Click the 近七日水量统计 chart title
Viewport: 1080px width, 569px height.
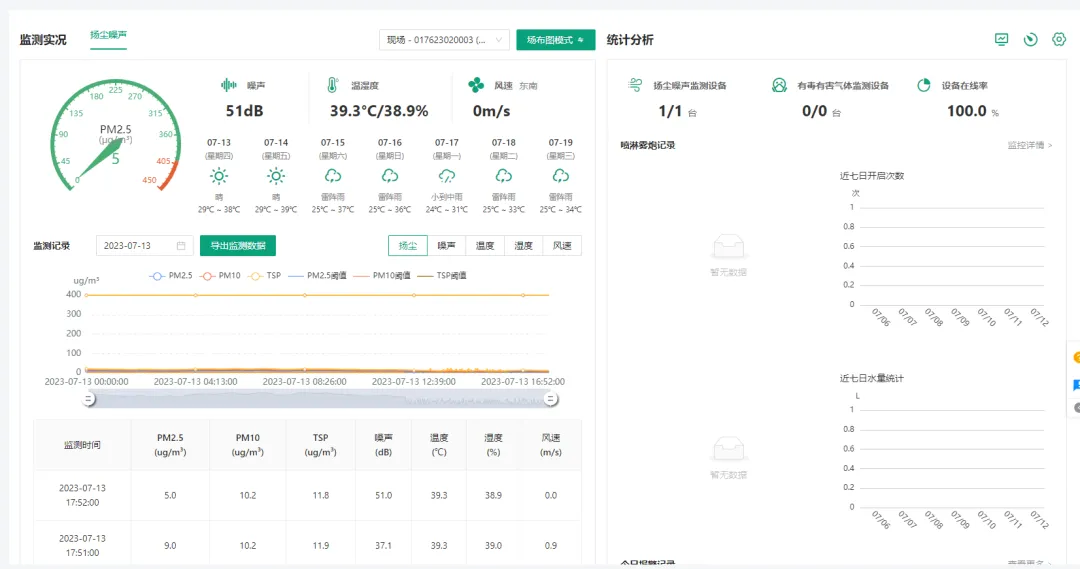(x=871, y=378)
